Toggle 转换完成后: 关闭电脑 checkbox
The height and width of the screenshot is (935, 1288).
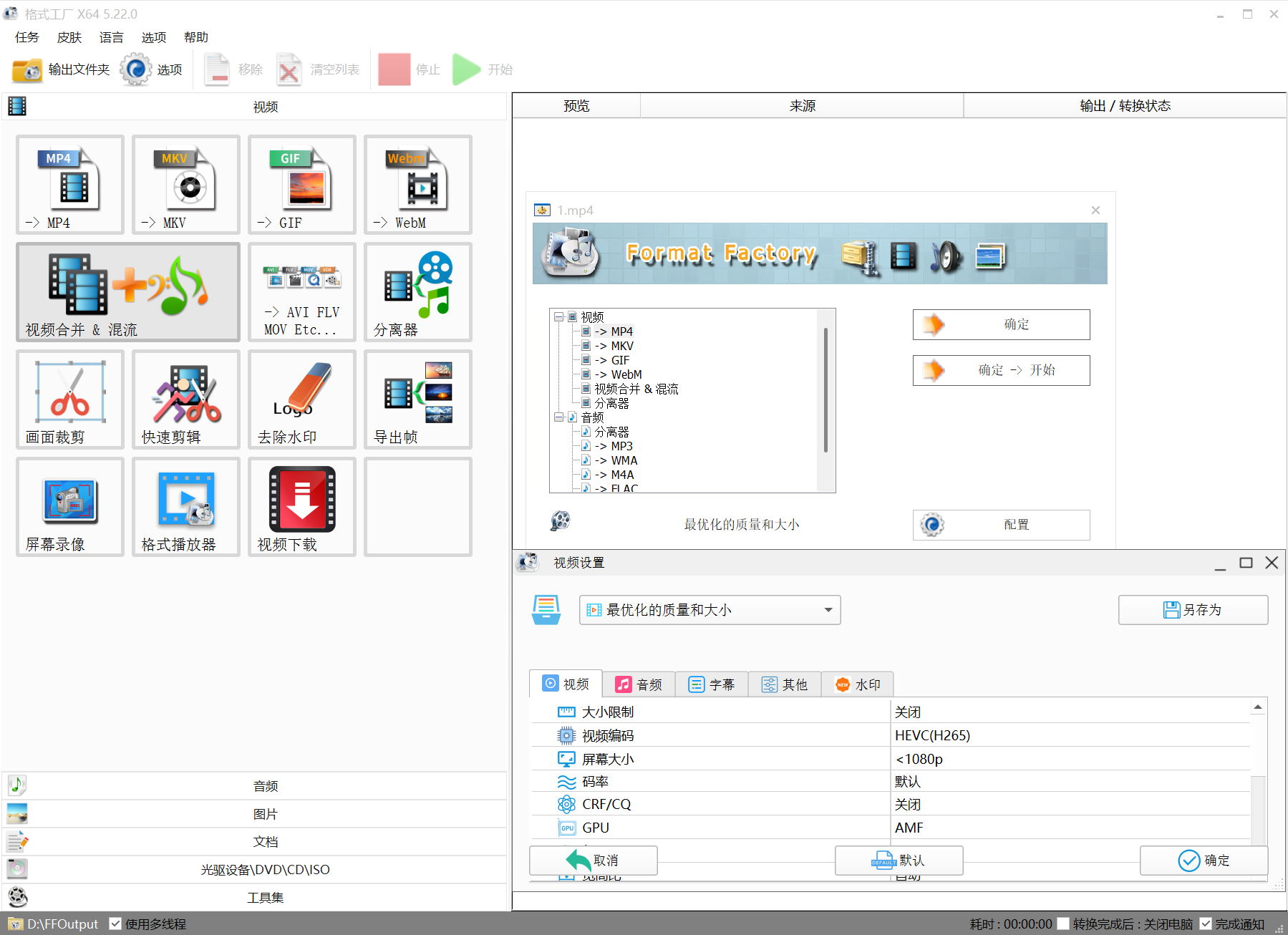1062,924
